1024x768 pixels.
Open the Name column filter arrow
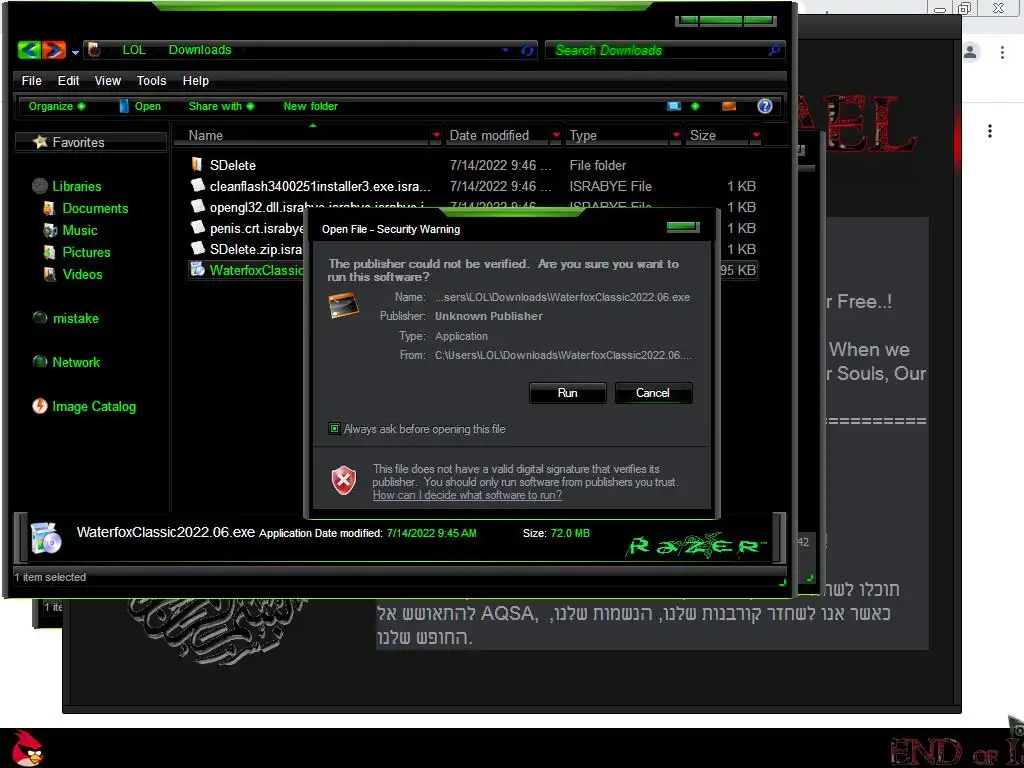[x=436, y=135]
